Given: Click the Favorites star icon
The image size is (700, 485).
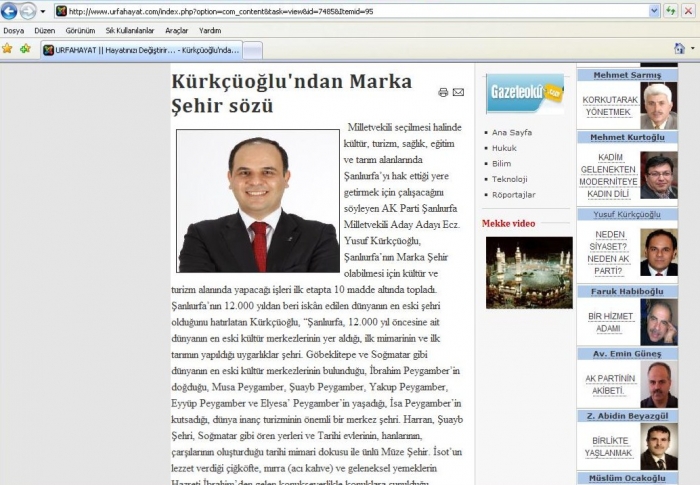Looking at the screenshot, I should pos(7,48).
